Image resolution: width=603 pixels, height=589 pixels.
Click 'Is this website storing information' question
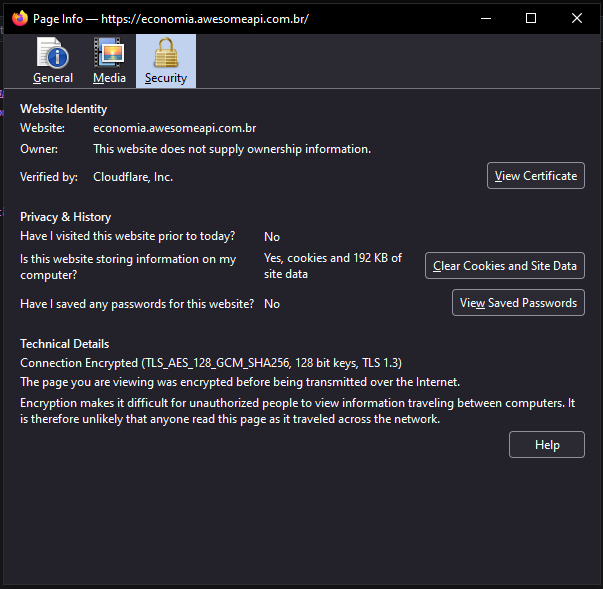pos(128,266)
